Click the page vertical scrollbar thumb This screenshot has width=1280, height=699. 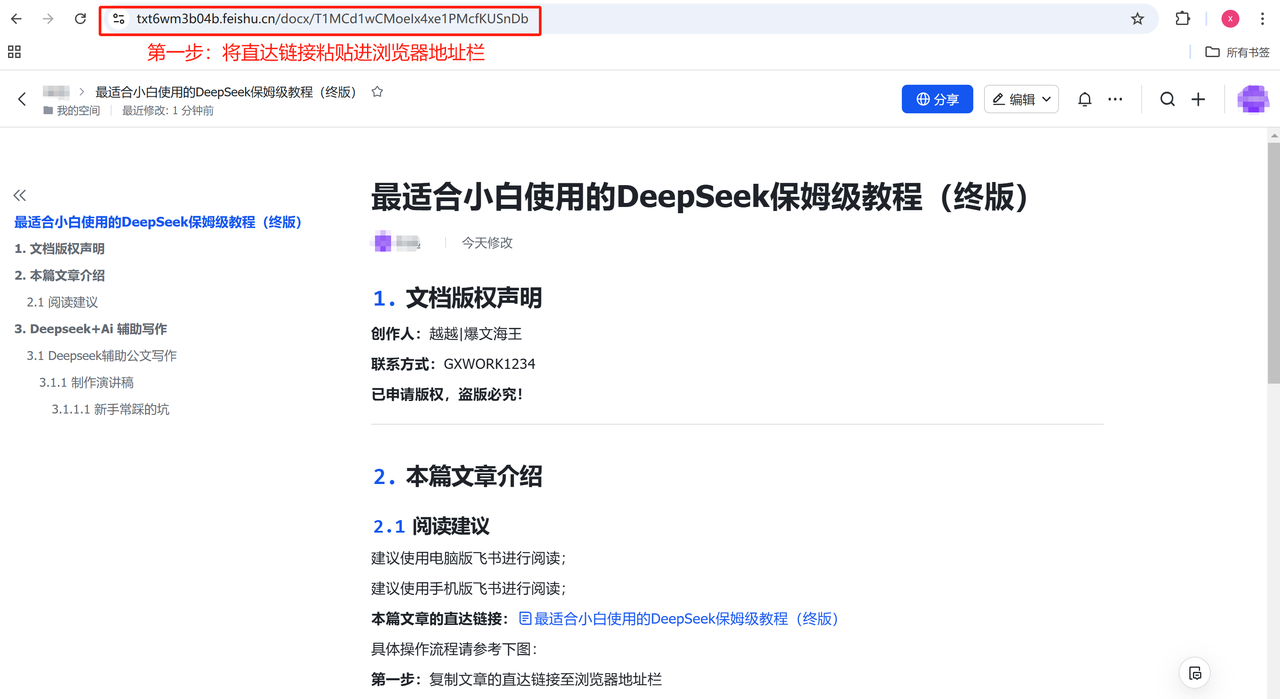1273,262
